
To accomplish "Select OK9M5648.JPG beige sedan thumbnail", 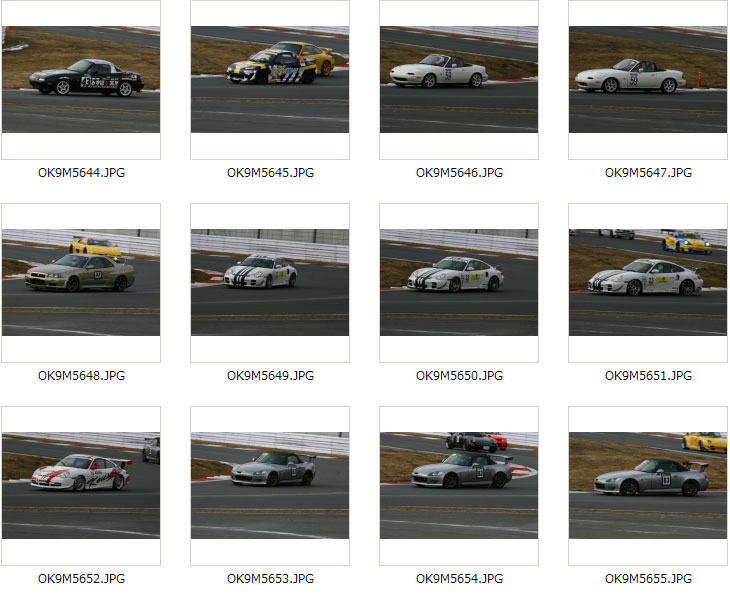I will point(81,283).
